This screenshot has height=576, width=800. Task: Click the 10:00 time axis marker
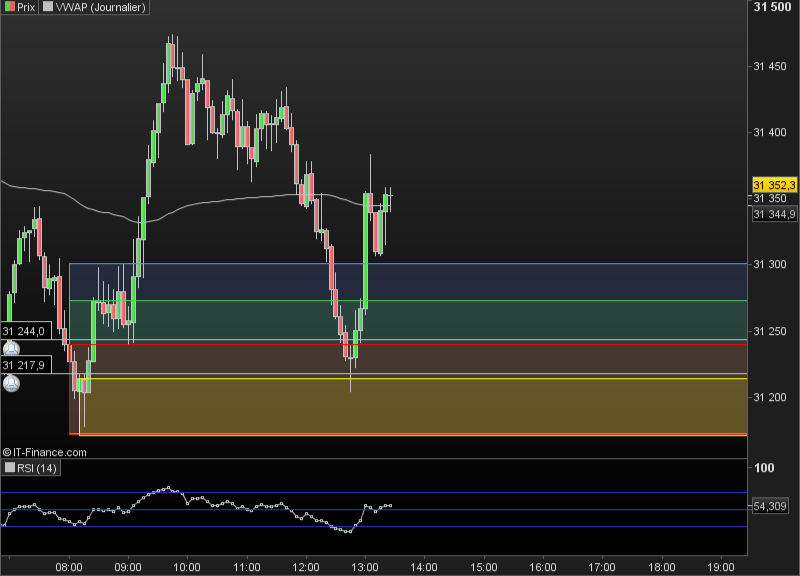pos(187,567)
